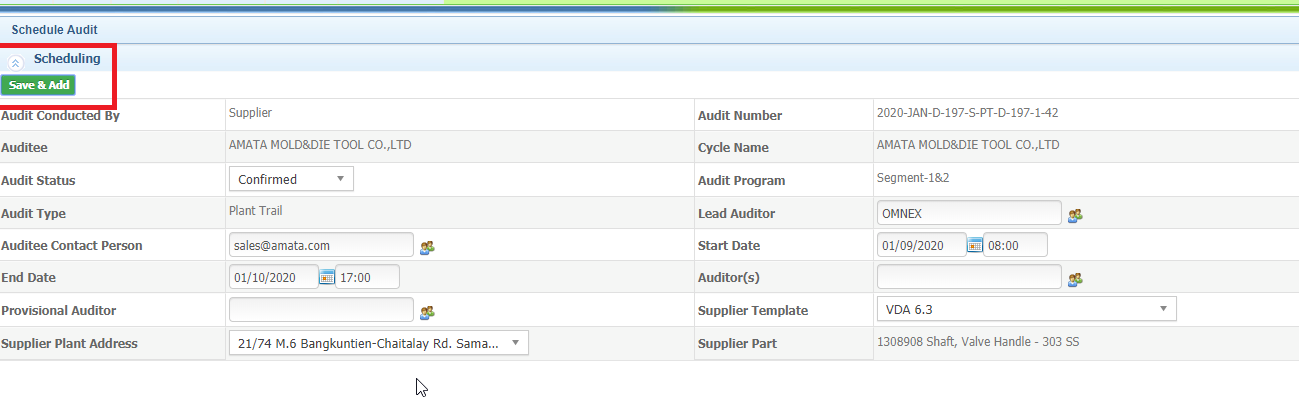Image resolution: width=1299 pixels, height=412 pixels.
Task: Click the Start Date 01/09/2020 field
Action: pyautogui.click(x=922, y=245)
